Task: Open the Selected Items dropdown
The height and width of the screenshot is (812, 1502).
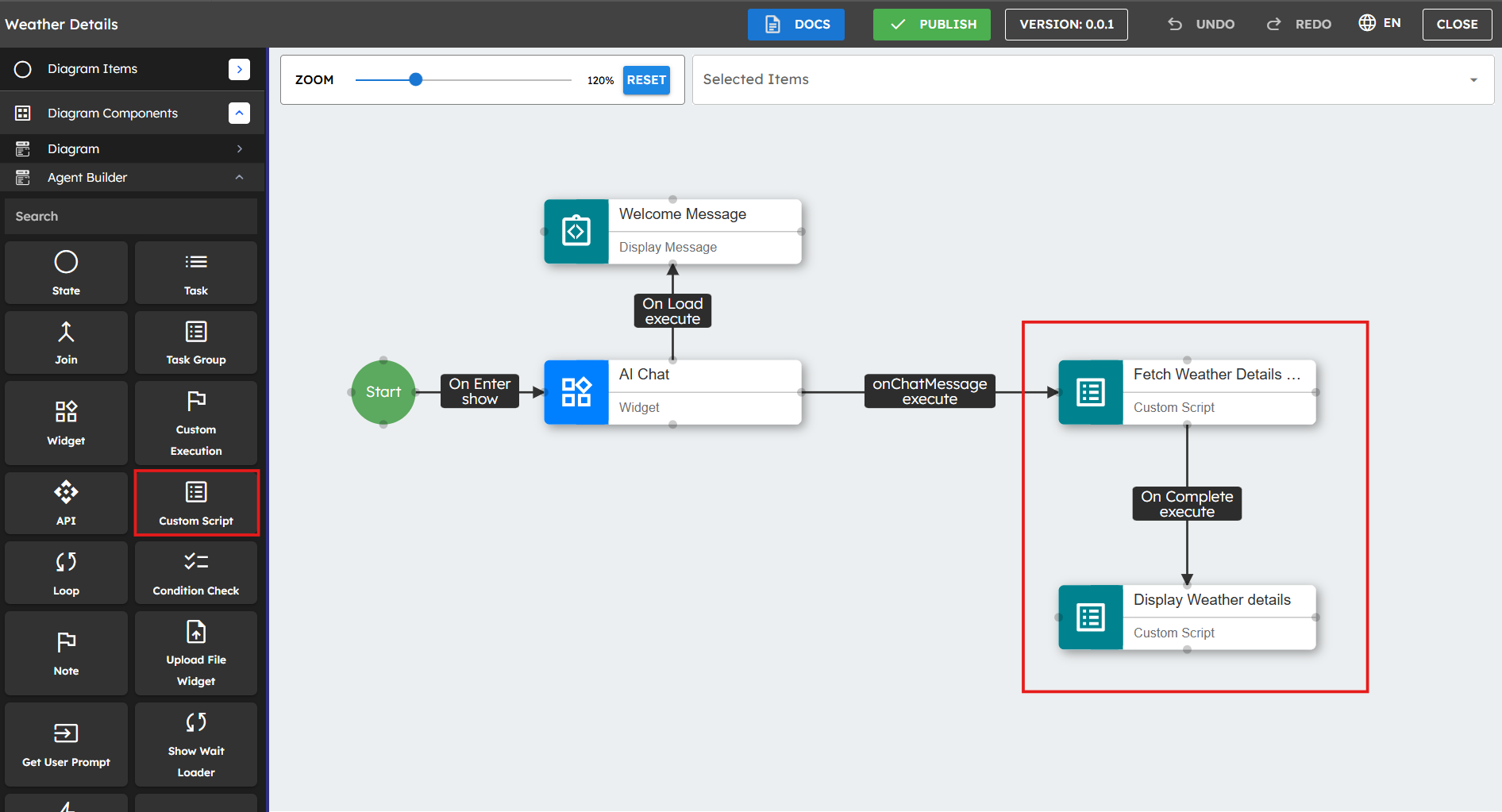Action: pyautogui.click(x=1473, y=79)
